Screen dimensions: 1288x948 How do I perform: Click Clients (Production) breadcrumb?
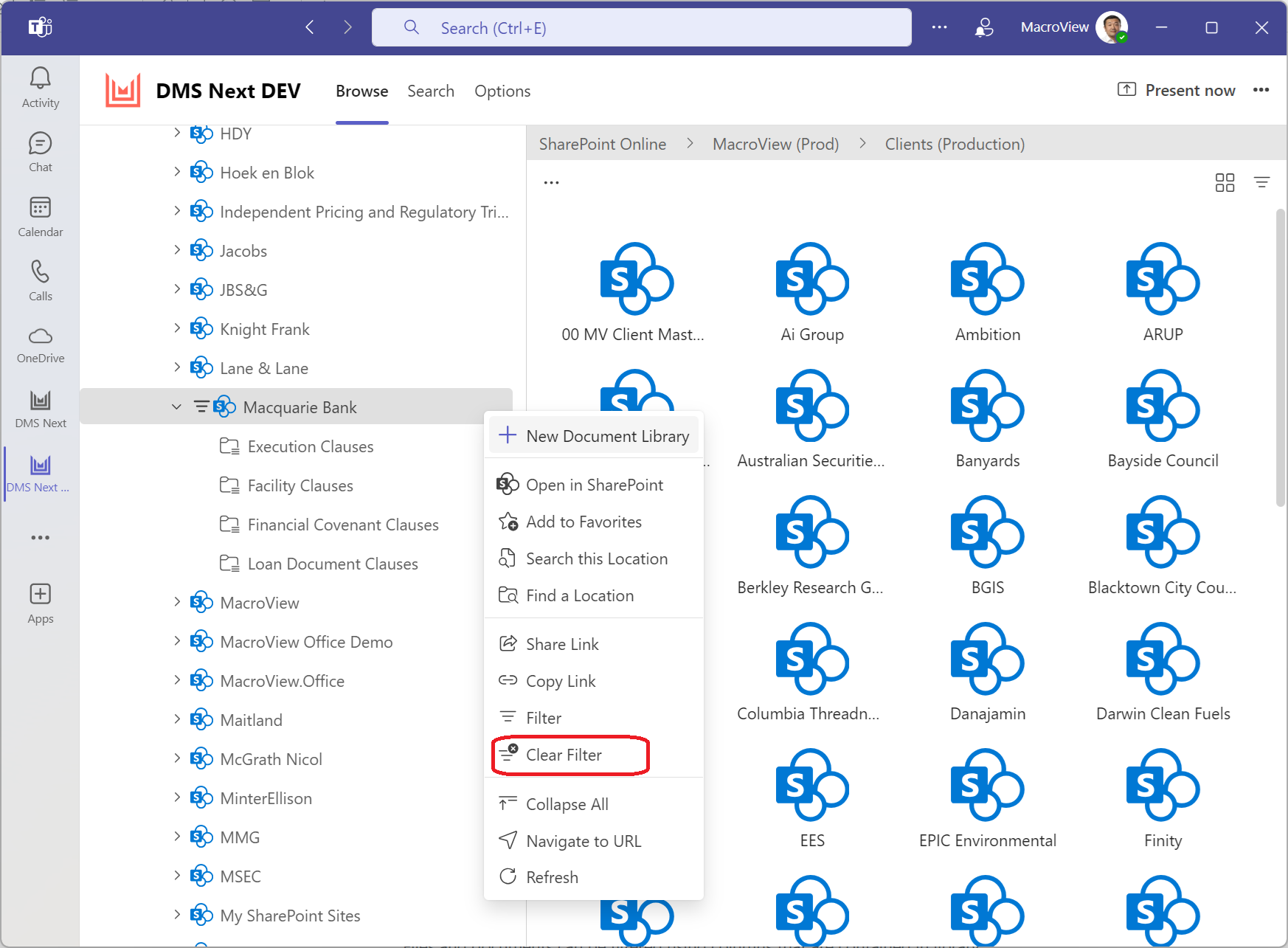(955, 144)
